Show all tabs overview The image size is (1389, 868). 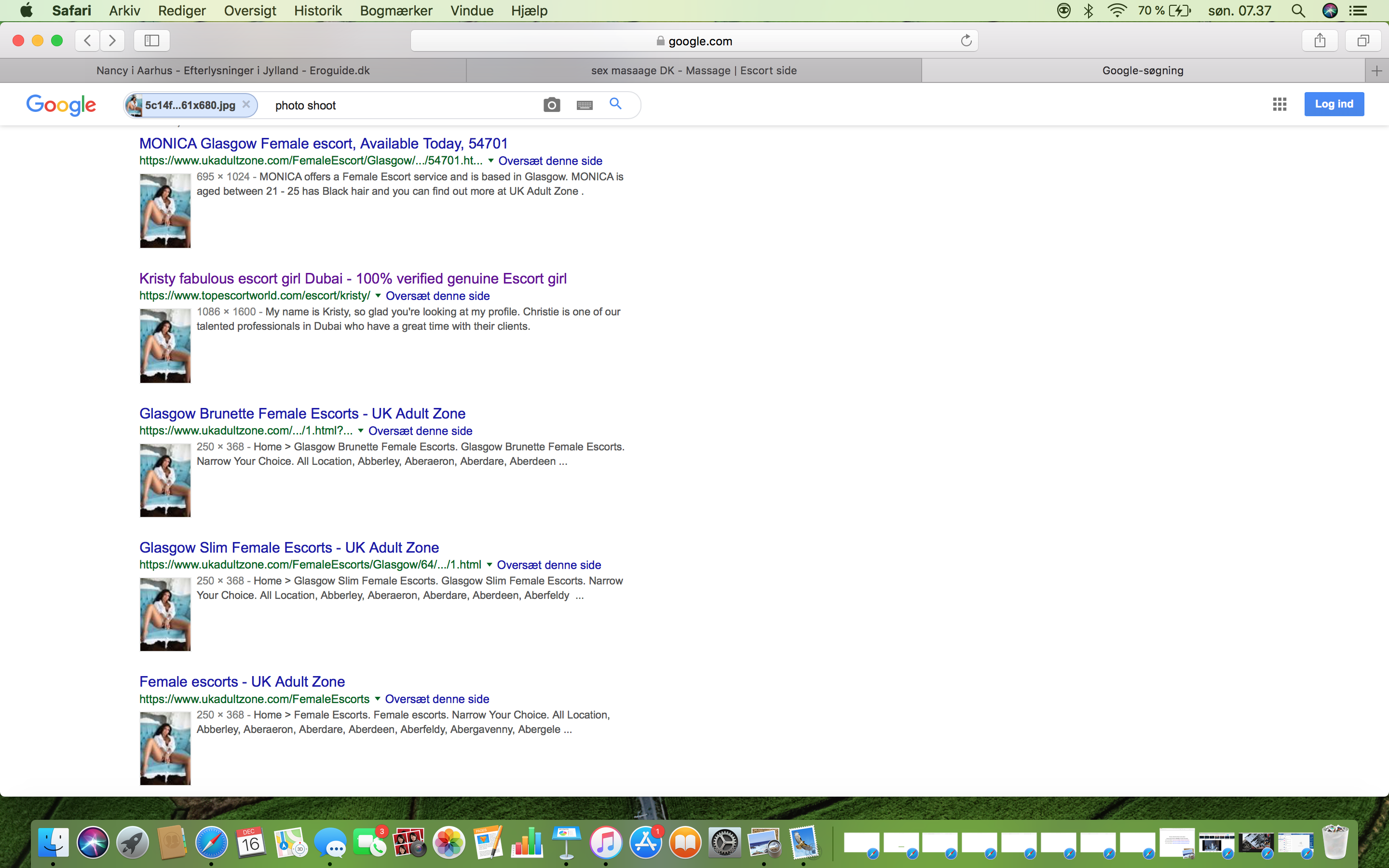(x=1362, y=40)
